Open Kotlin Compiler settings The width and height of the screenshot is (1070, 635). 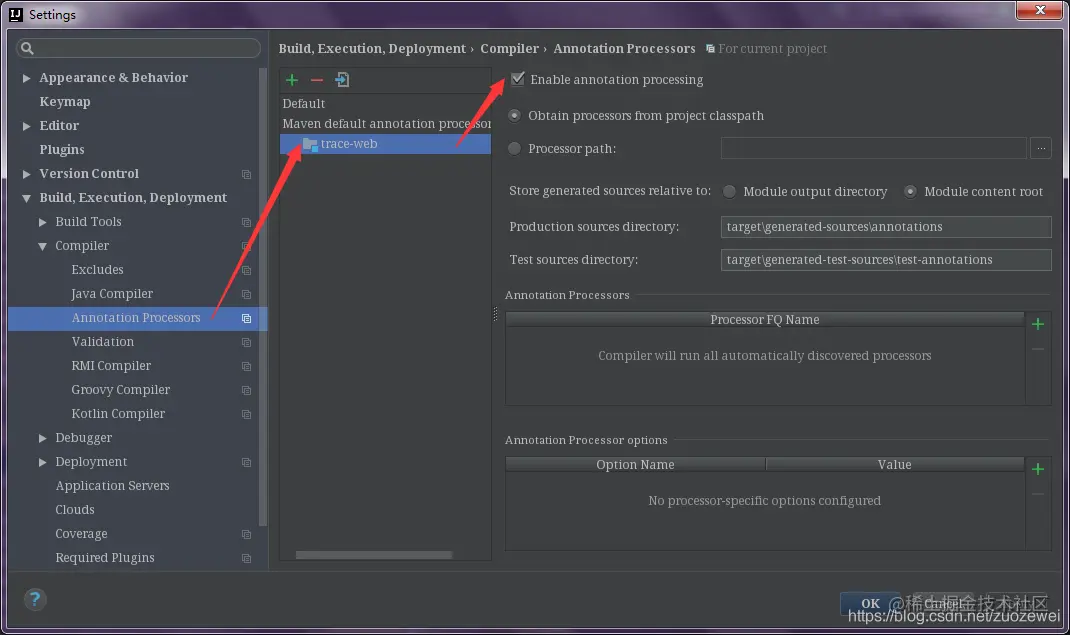point(118,414)
